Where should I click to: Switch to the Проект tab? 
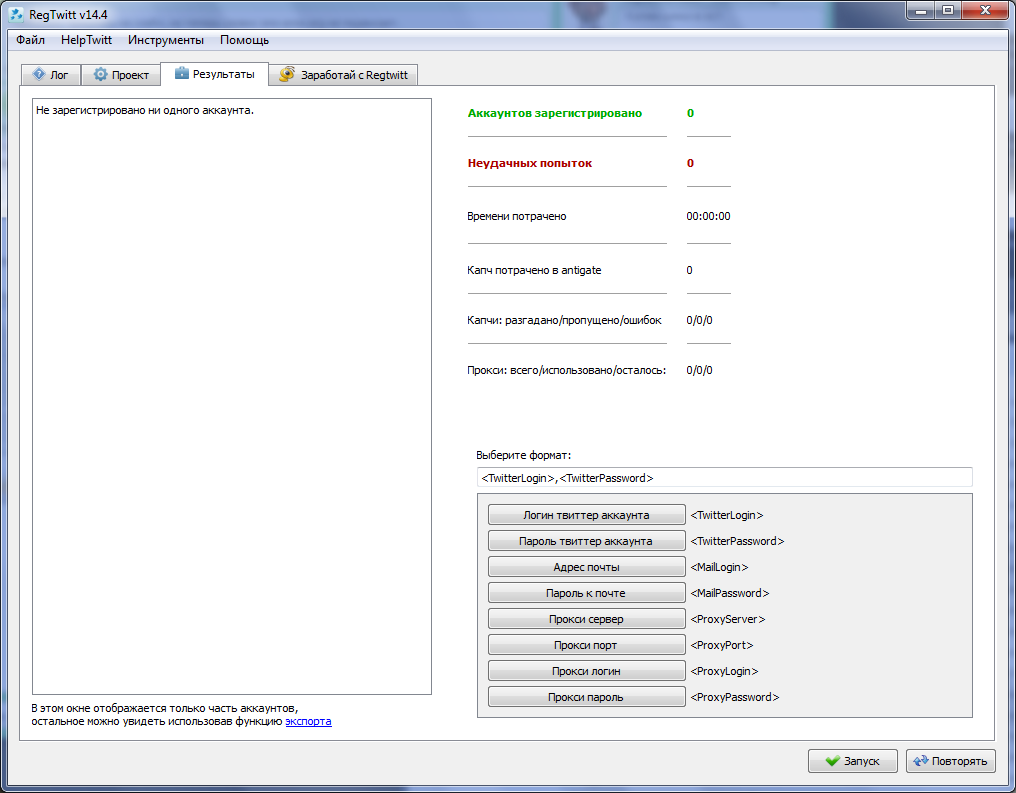coord(121,75)
